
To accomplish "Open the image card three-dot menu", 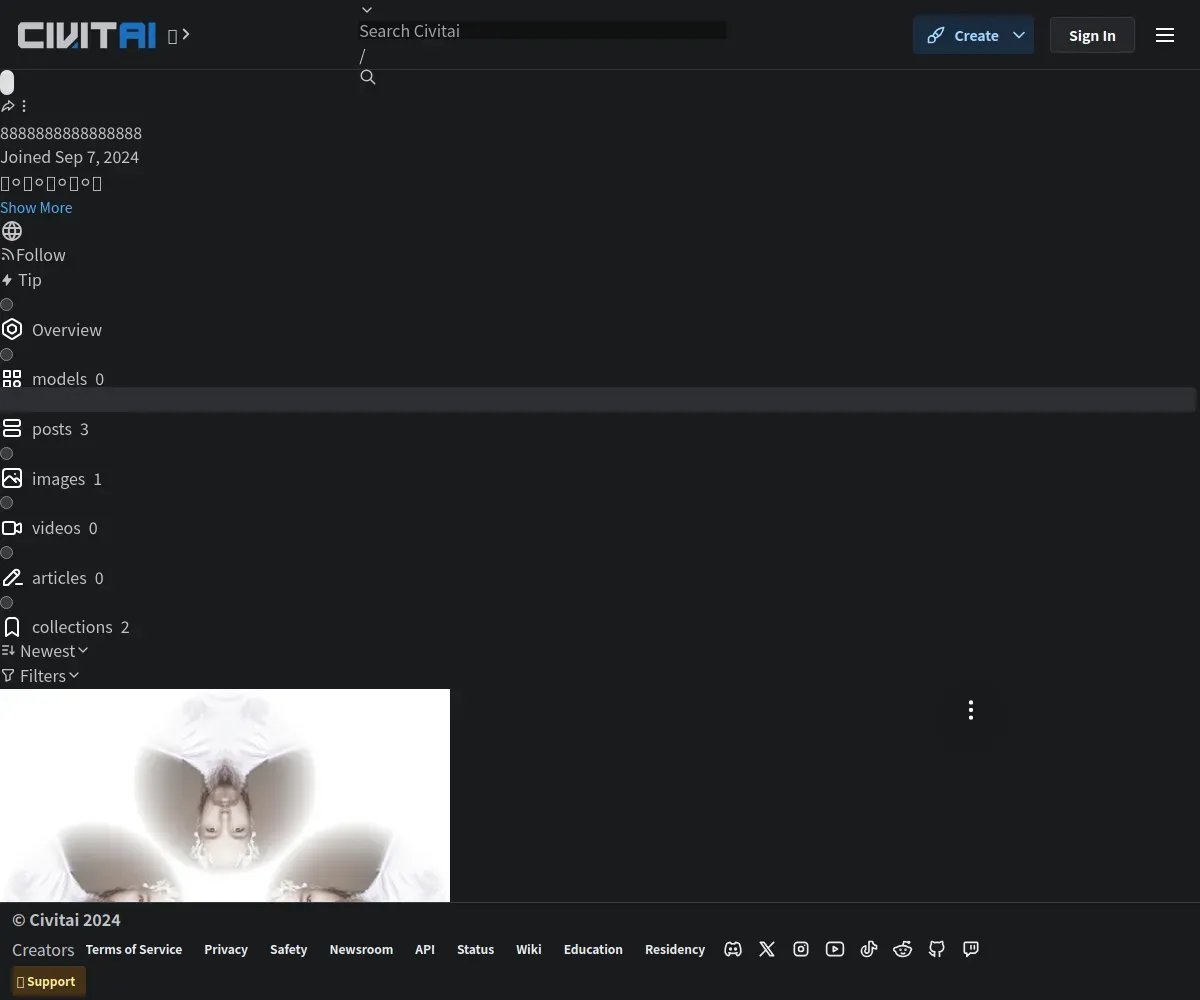I will [971, 710].
